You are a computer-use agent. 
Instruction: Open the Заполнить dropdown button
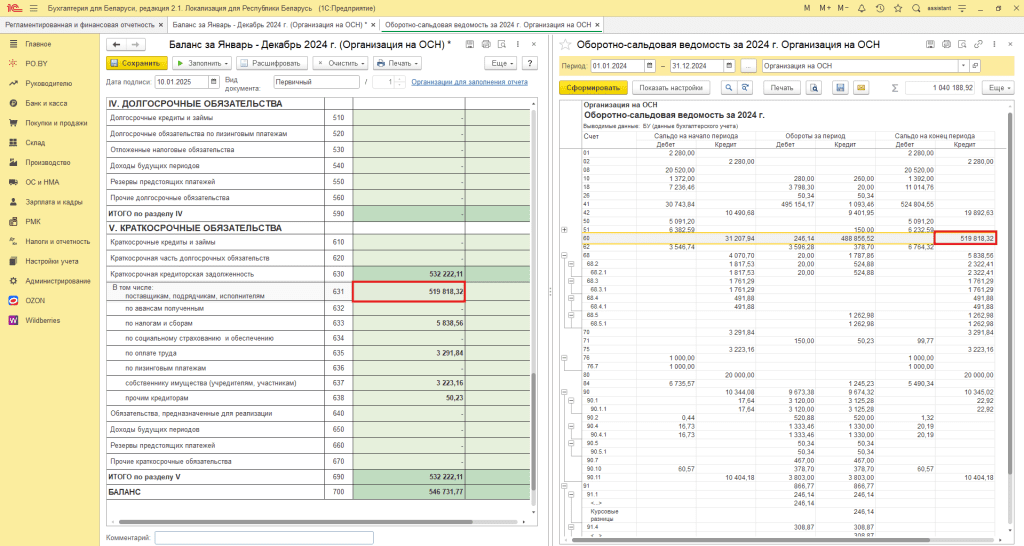[202, 63]
